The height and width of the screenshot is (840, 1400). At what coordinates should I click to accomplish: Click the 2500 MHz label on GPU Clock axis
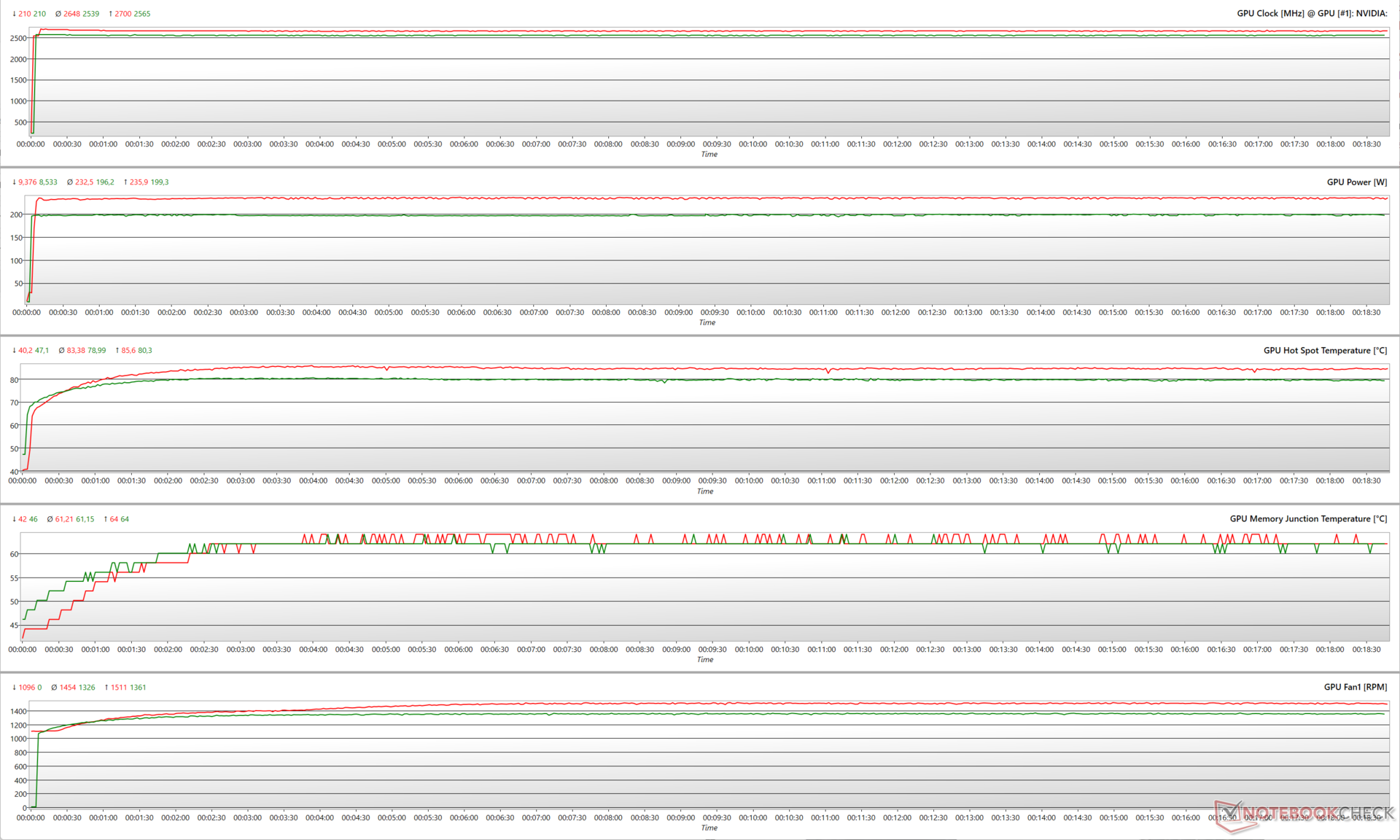click(x=18, y=39)
